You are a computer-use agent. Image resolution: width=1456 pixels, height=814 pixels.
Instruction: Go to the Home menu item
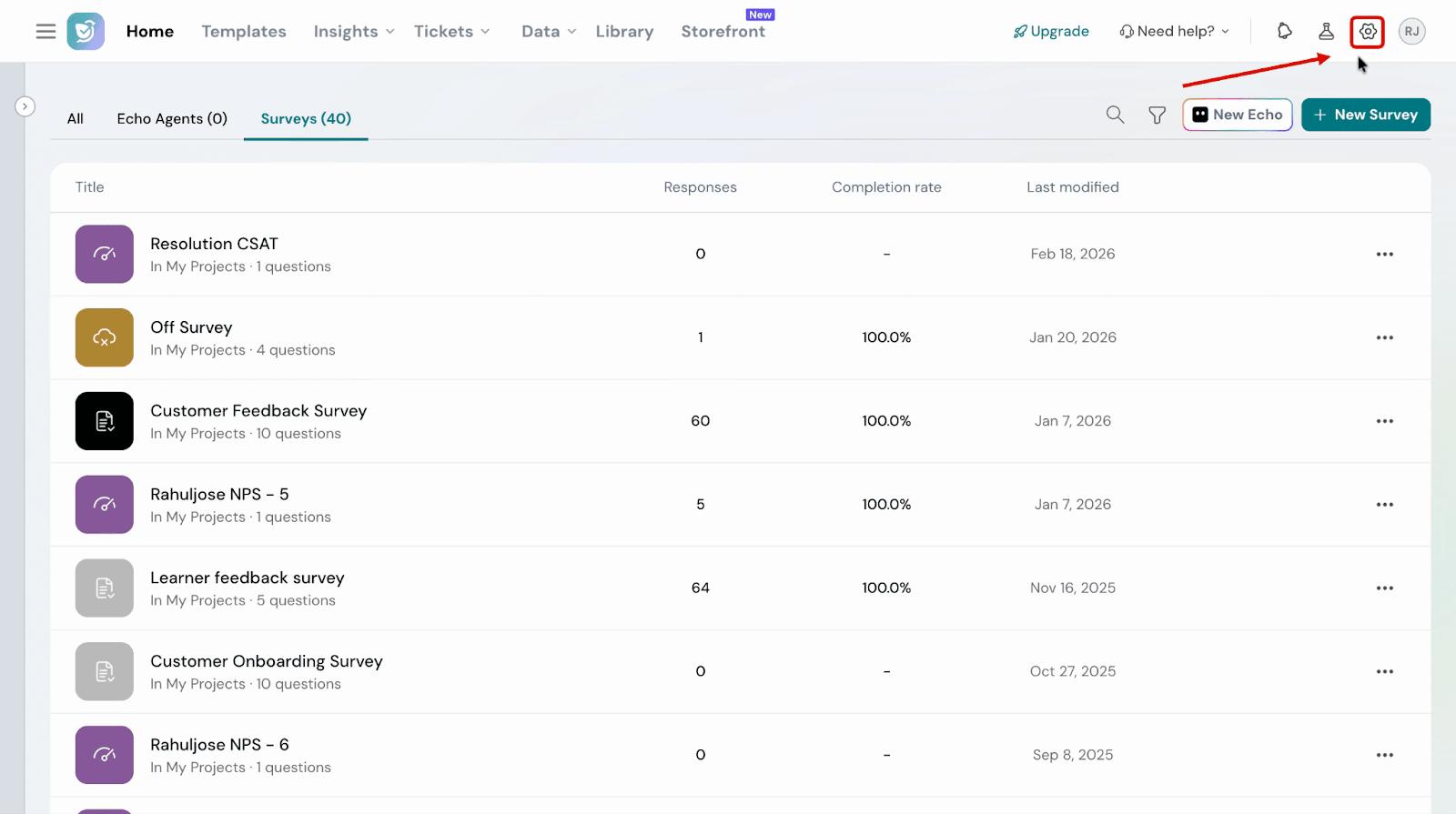click(x=150, y=32)
